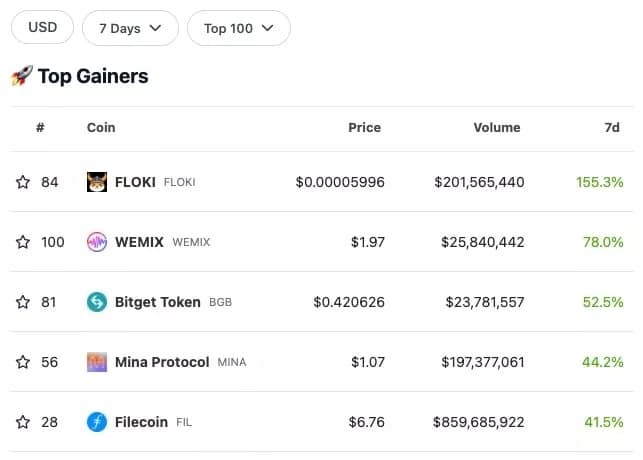Sort by the Volume column header
Viewport: 643px width, 460px height.
[497, 128]
